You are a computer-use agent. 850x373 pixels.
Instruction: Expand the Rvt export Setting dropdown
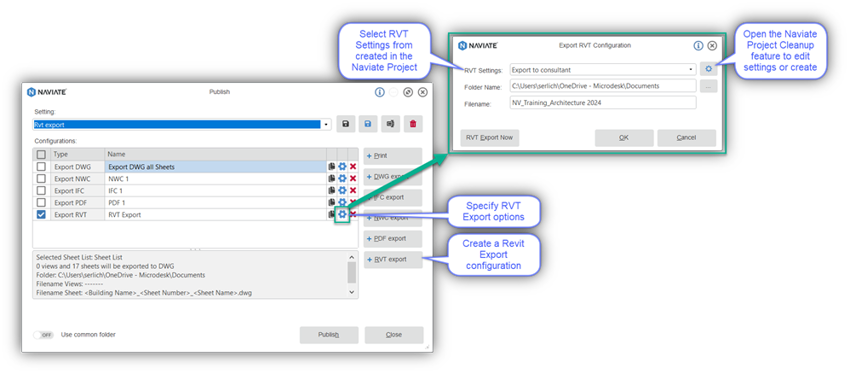click(x=326, y=125)
